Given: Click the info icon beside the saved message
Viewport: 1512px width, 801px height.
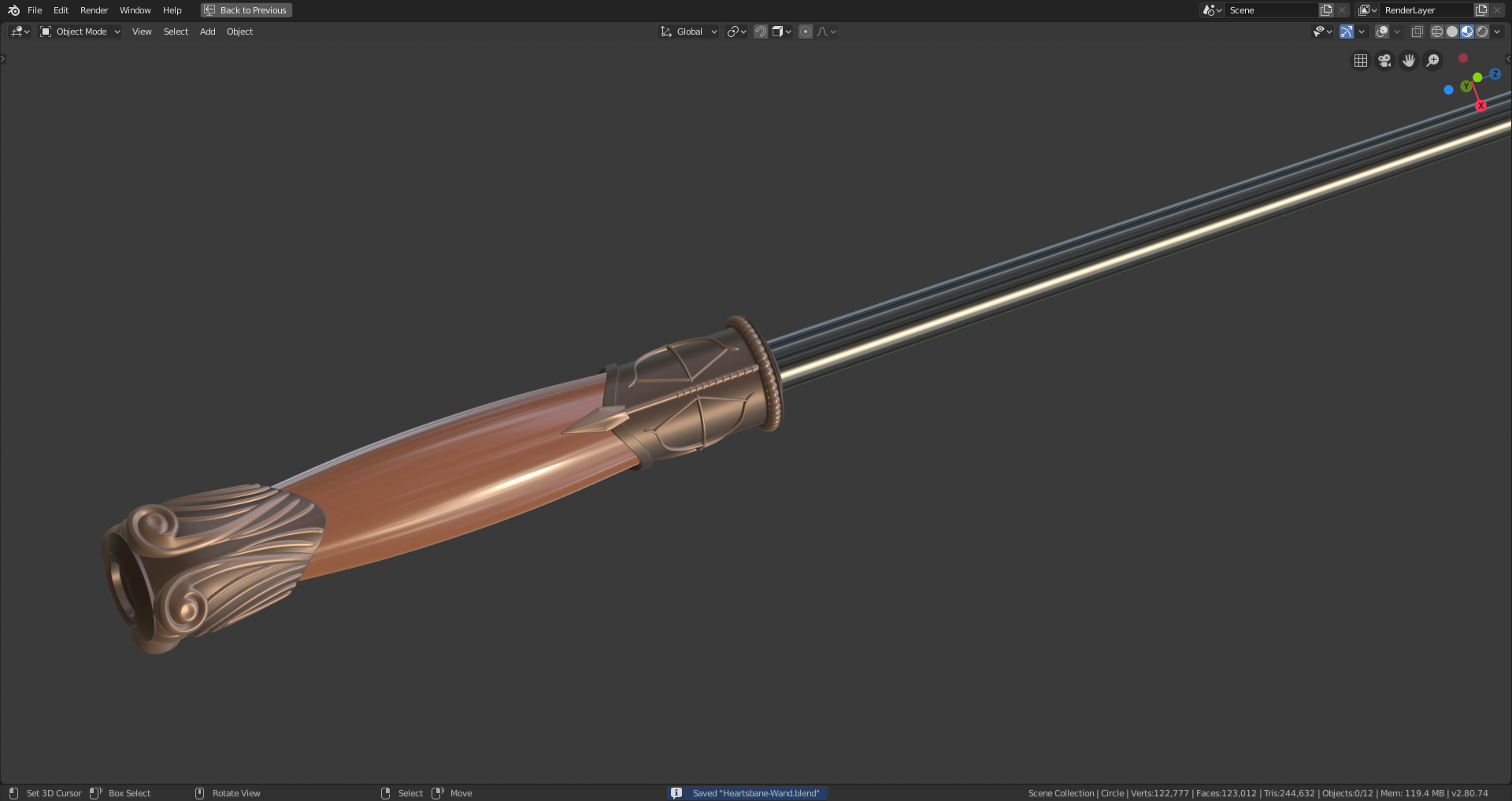Looking at the screenshot, I should 676,793.
